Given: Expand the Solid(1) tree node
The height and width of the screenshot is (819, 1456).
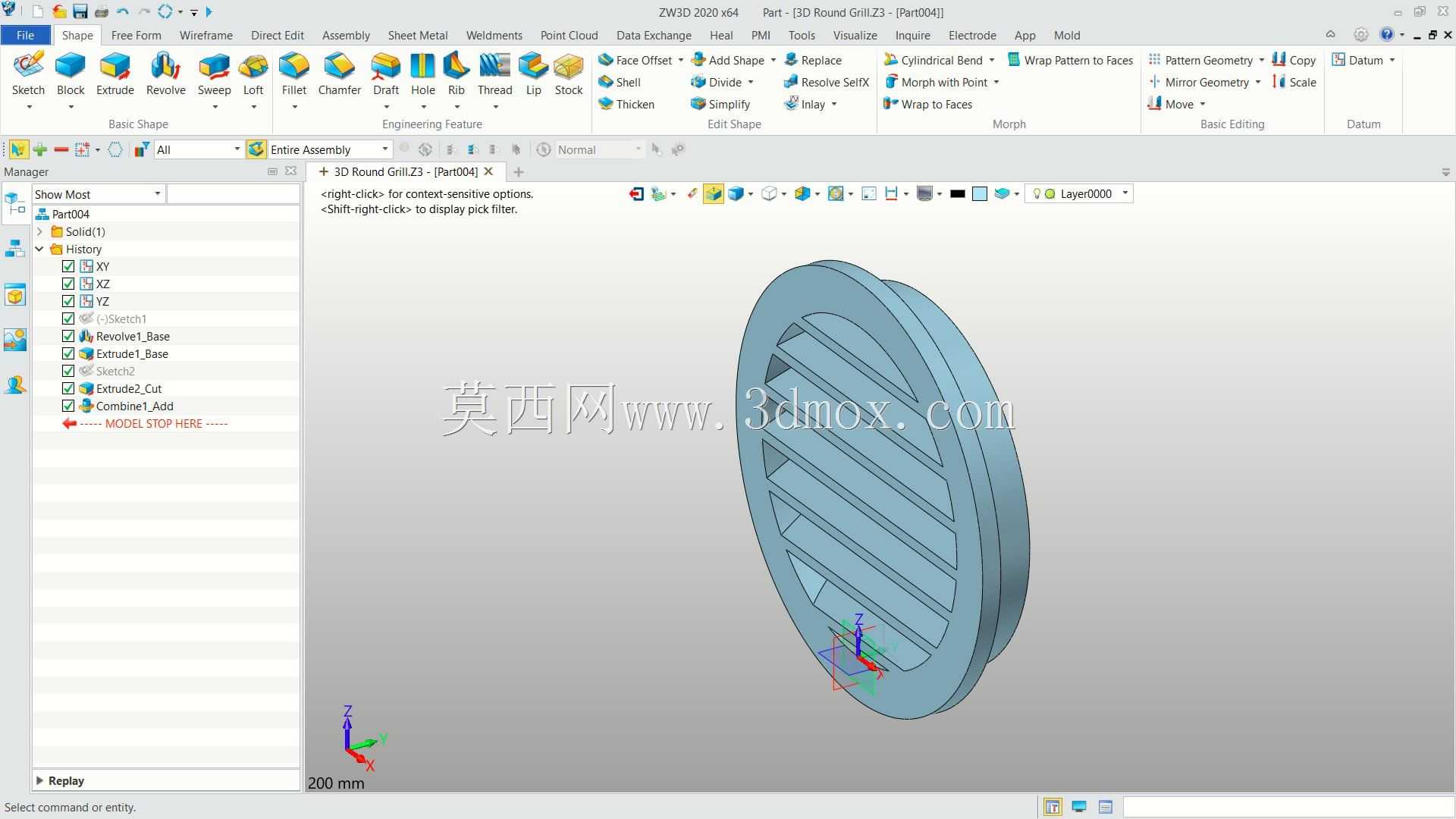Looking at the screenshot, I should (39, 231).
